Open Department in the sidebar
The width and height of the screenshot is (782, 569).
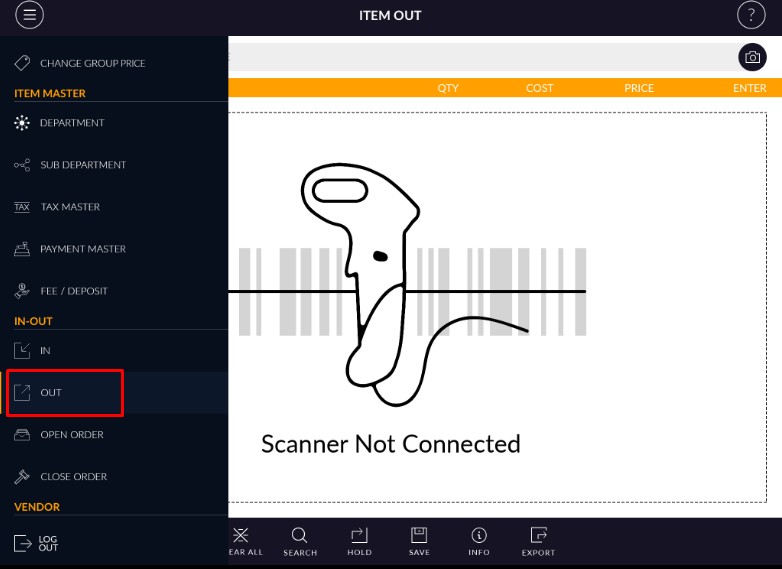pos(72,123)
